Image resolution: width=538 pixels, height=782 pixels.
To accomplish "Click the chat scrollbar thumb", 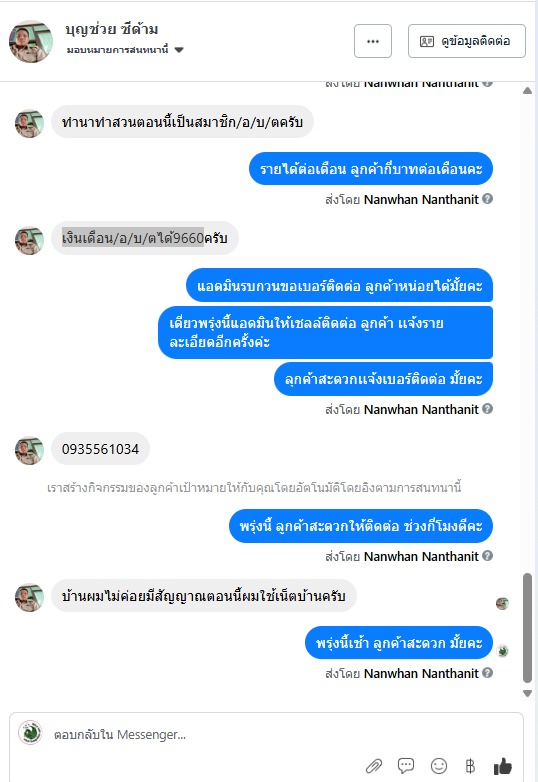I will (x=528, y=628).
